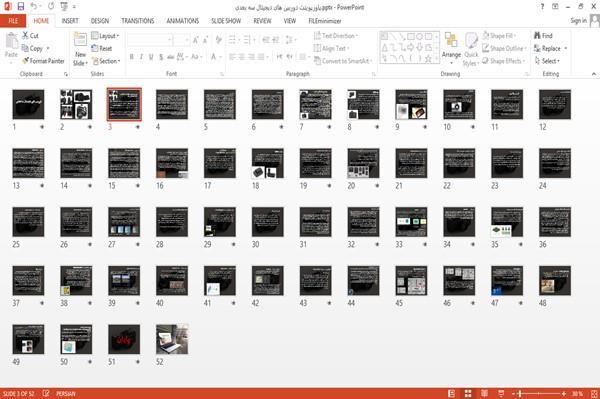
Task: Toggle Bold formatting button
Action: (132, 57)
